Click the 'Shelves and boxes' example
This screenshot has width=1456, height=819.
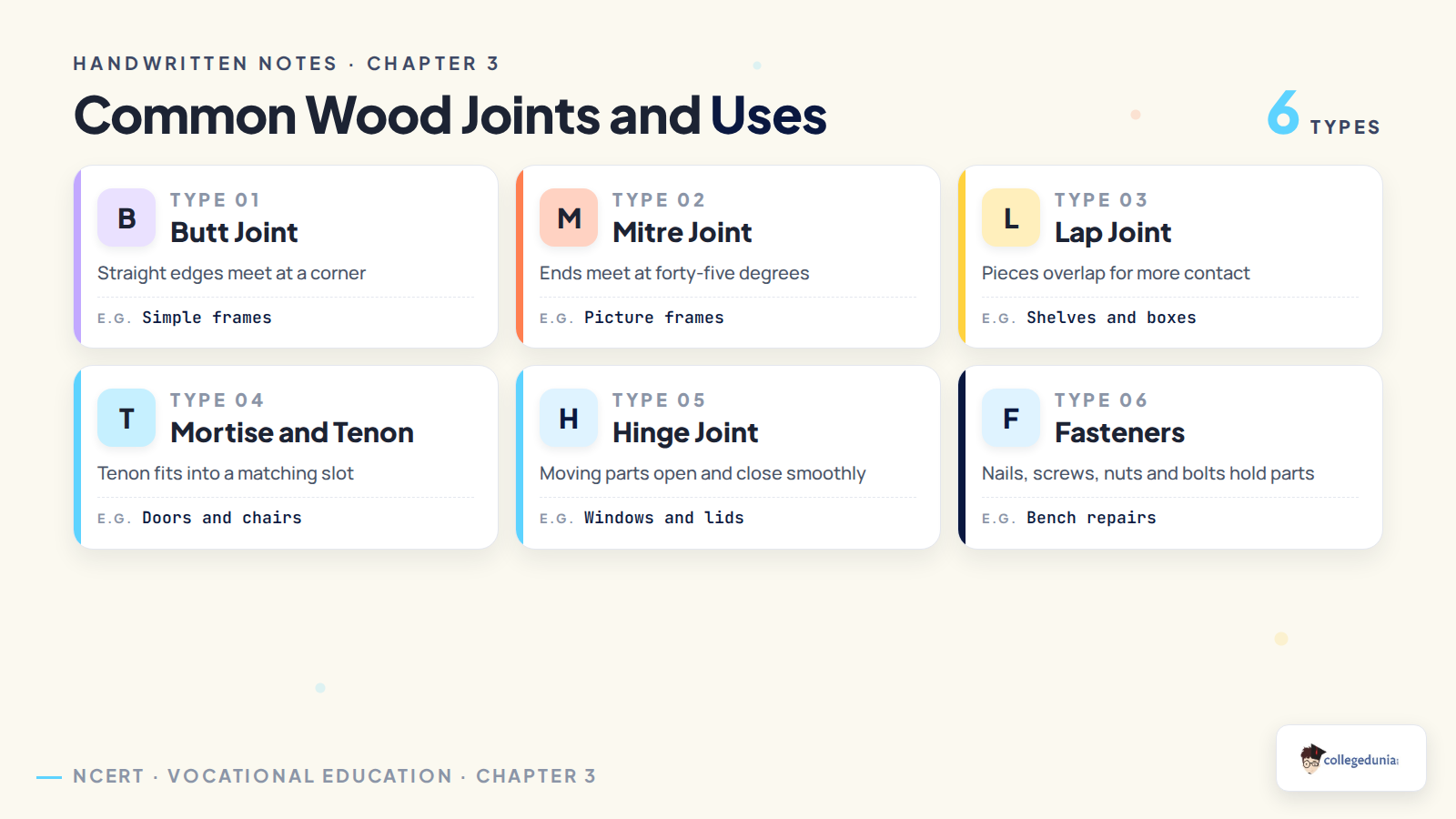click(x=1111, y=318)
